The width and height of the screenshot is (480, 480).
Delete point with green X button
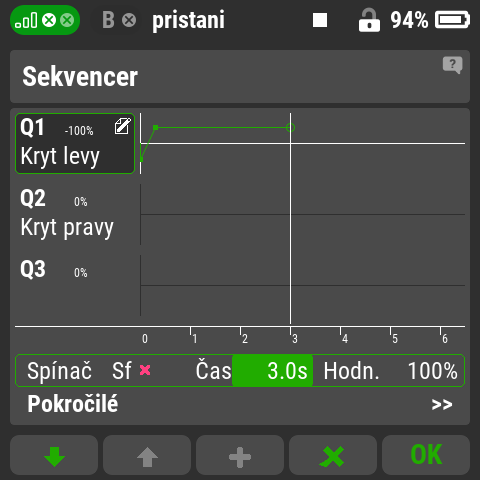coord(333,455)
